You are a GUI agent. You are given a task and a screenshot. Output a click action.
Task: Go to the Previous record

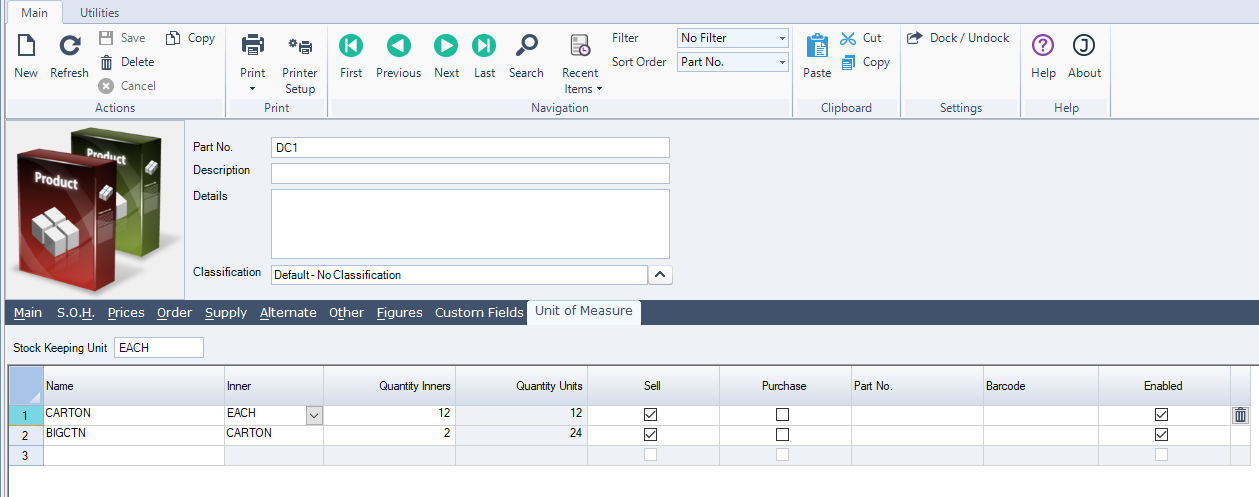398,46
